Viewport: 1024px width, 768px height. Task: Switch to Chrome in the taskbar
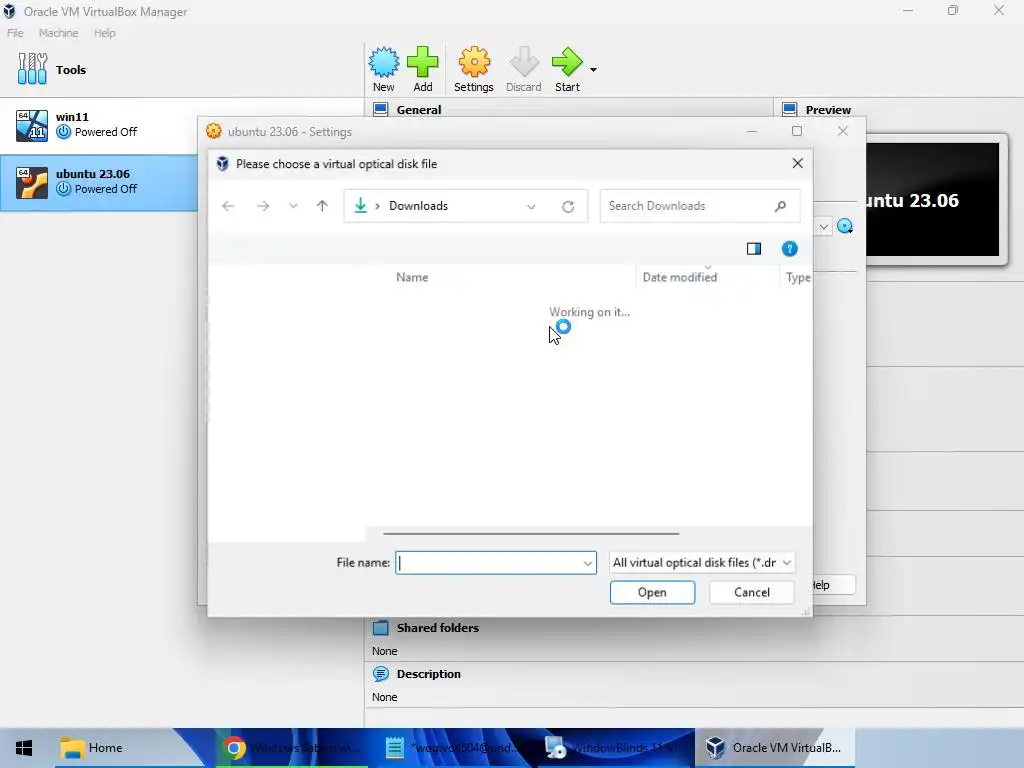coord(291,748)
